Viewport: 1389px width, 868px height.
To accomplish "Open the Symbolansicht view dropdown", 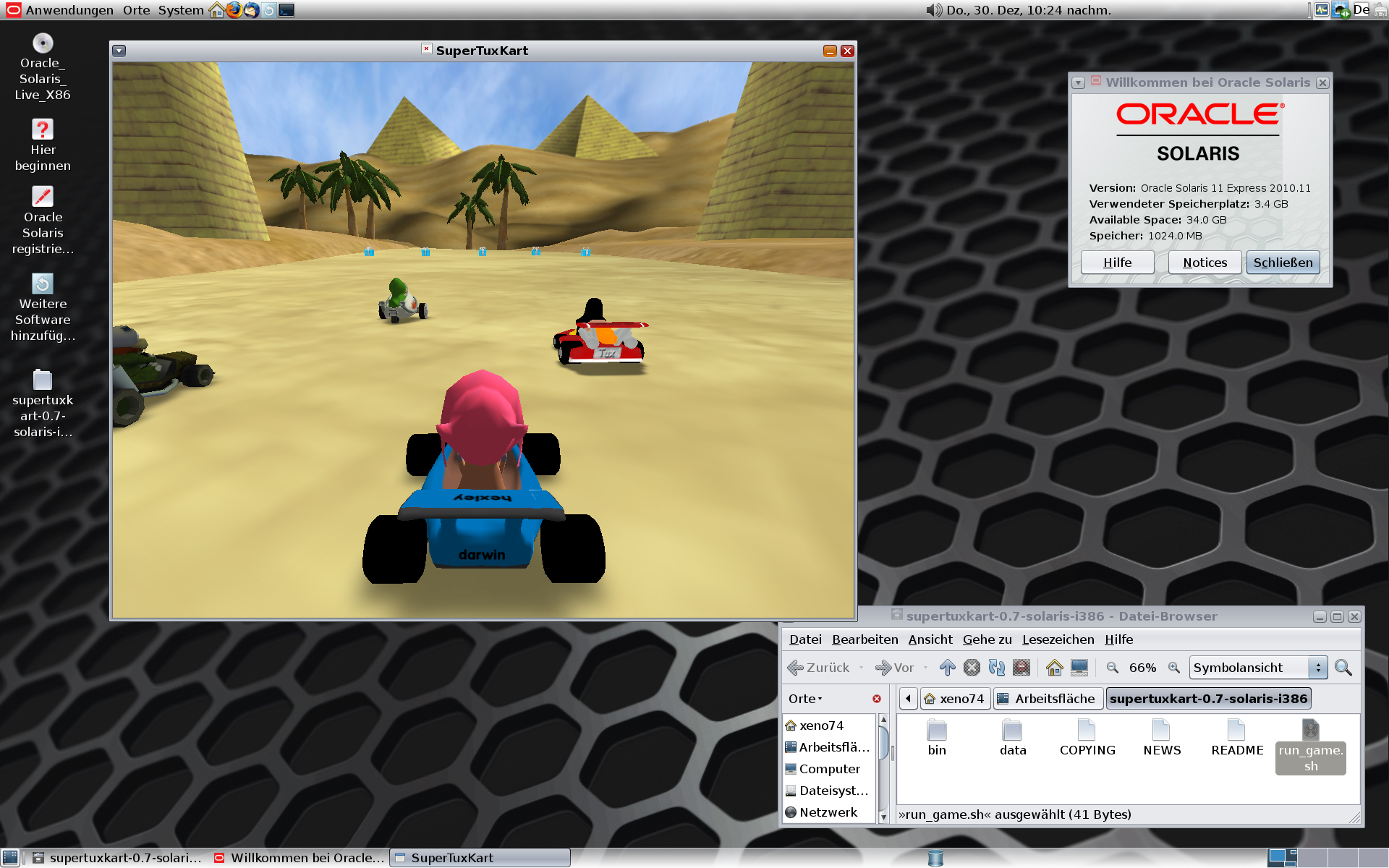I will (x=1258, y=668).
